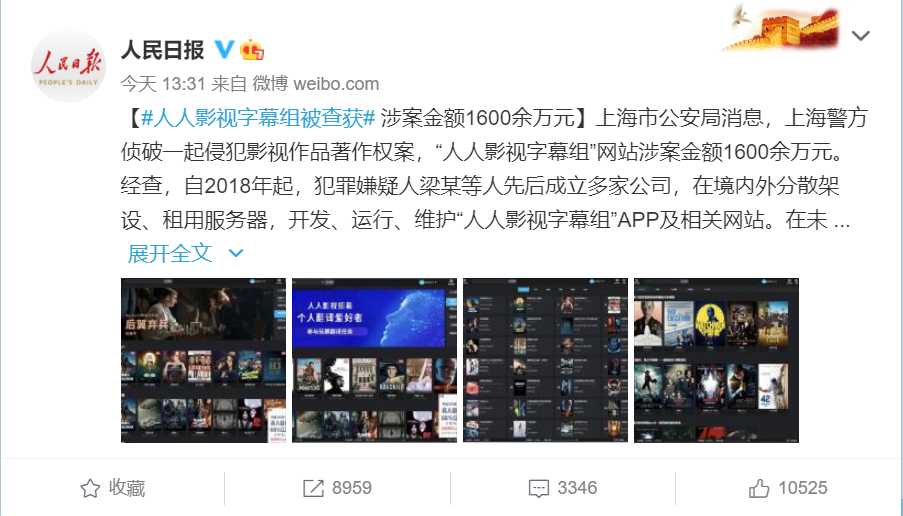Click the 收藏 favorites button label
The height and width of the screenshot is (516, 903).
pos(127,488)
